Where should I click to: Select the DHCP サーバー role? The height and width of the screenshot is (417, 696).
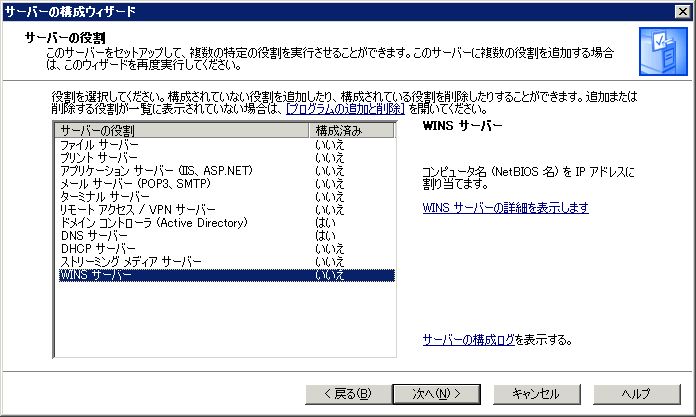227,249
